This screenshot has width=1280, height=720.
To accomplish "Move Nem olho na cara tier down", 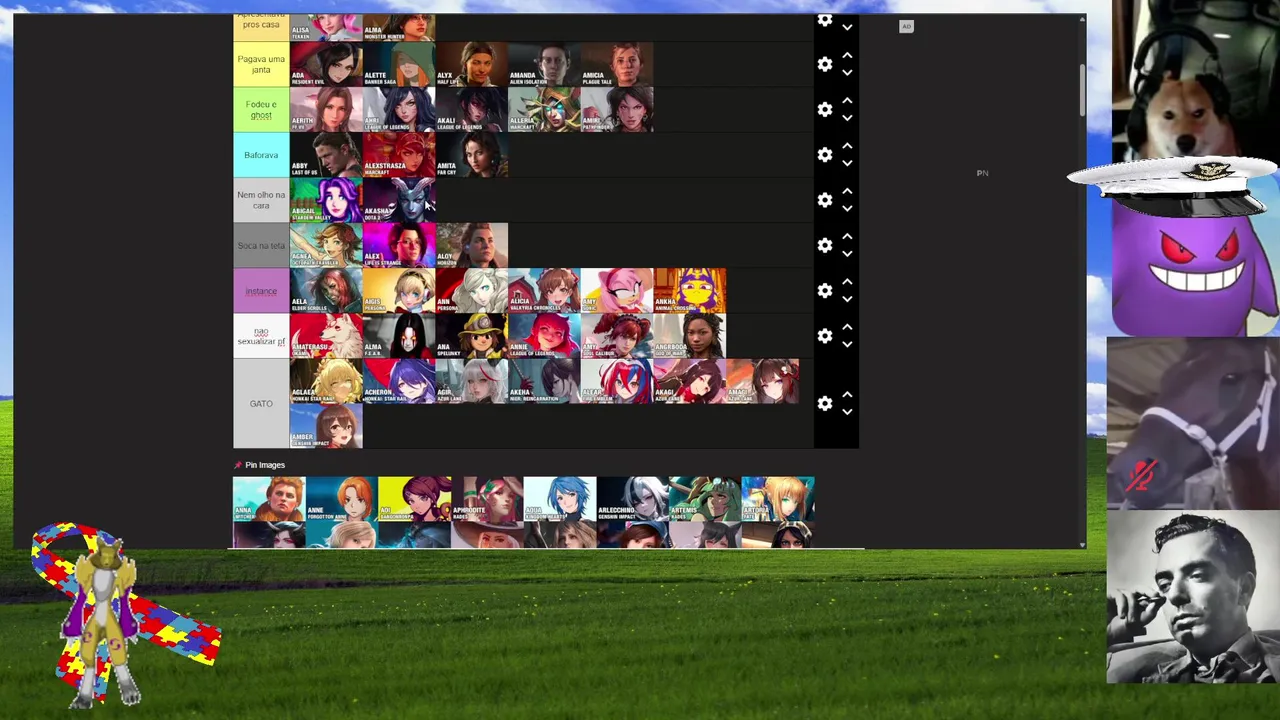I will pyautogui.click(x=847, y=209).
